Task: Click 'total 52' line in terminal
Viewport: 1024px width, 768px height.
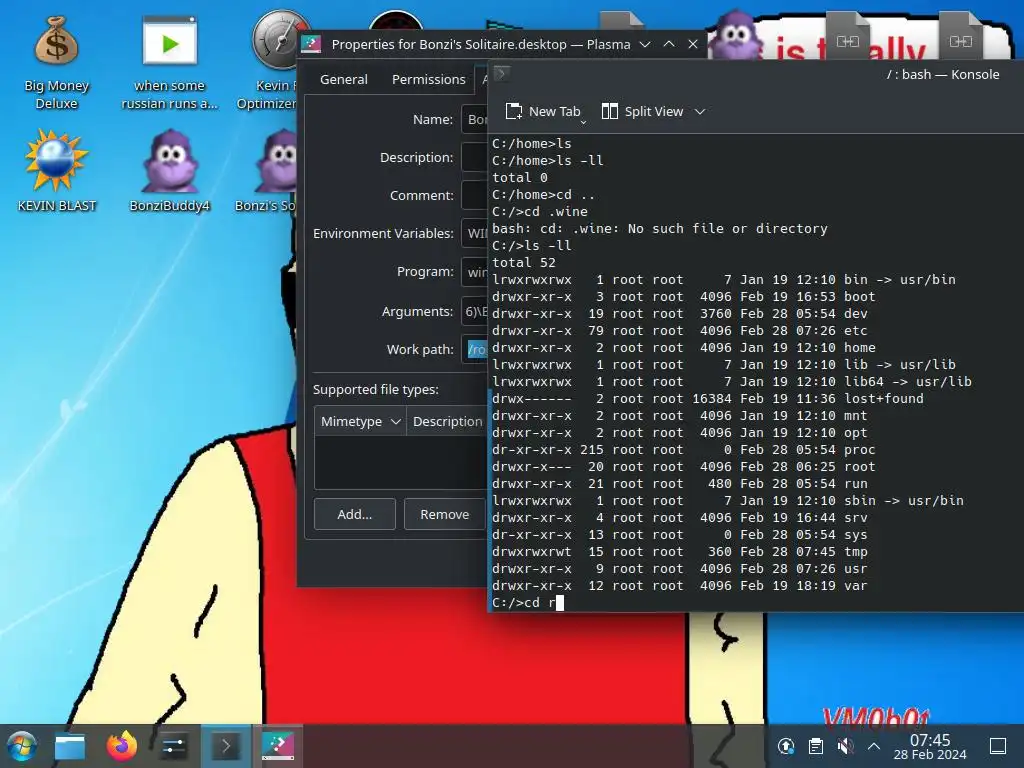Action: click(524, 263)
